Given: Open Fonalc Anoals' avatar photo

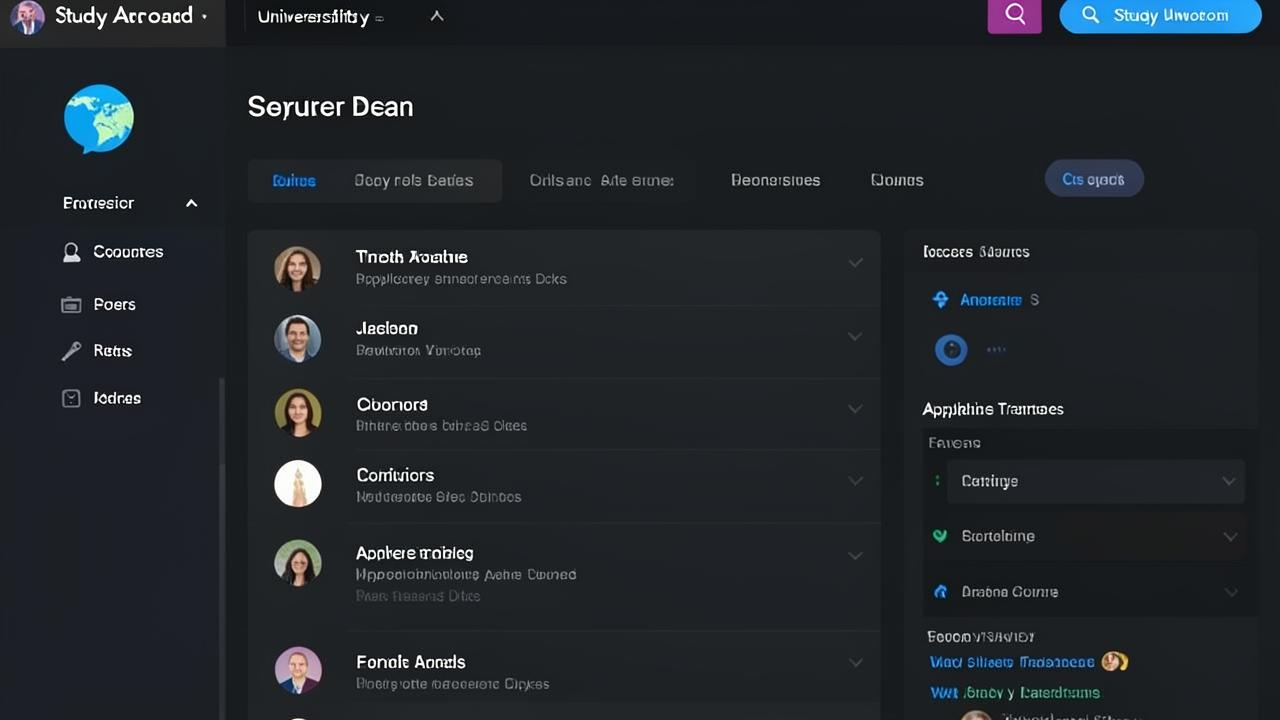Looking at the screenshot, I should point(298,671).
